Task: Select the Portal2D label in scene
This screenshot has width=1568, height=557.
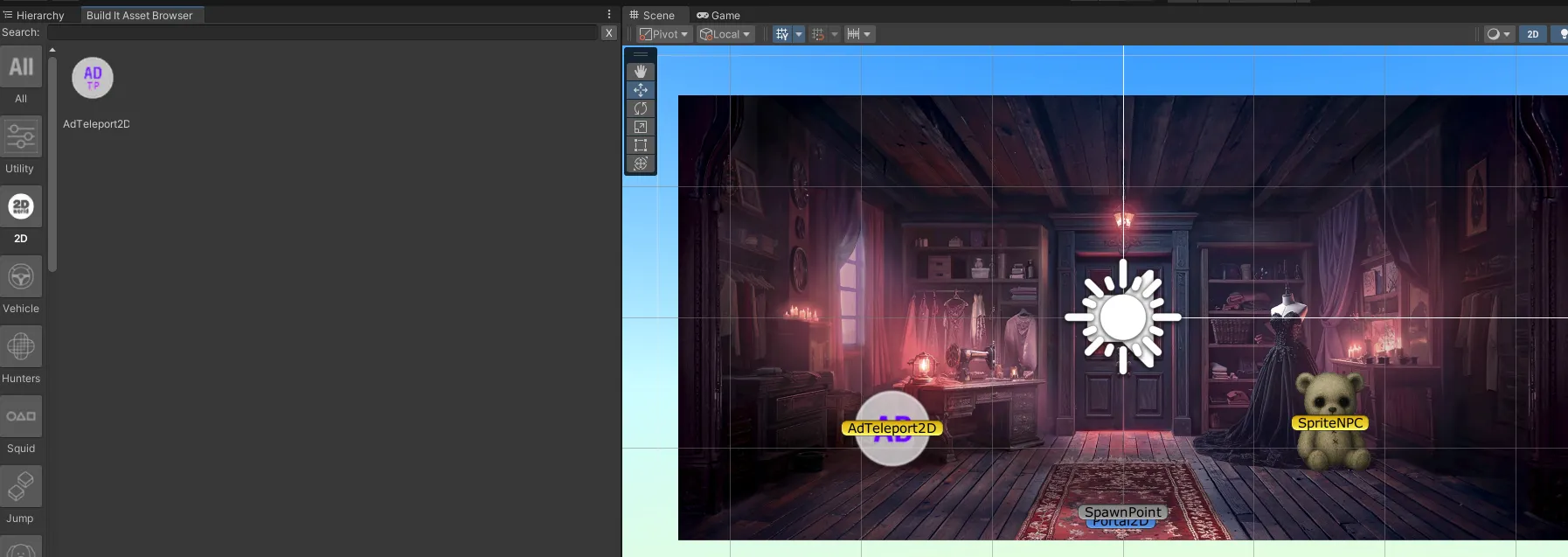Action: 1120,523
